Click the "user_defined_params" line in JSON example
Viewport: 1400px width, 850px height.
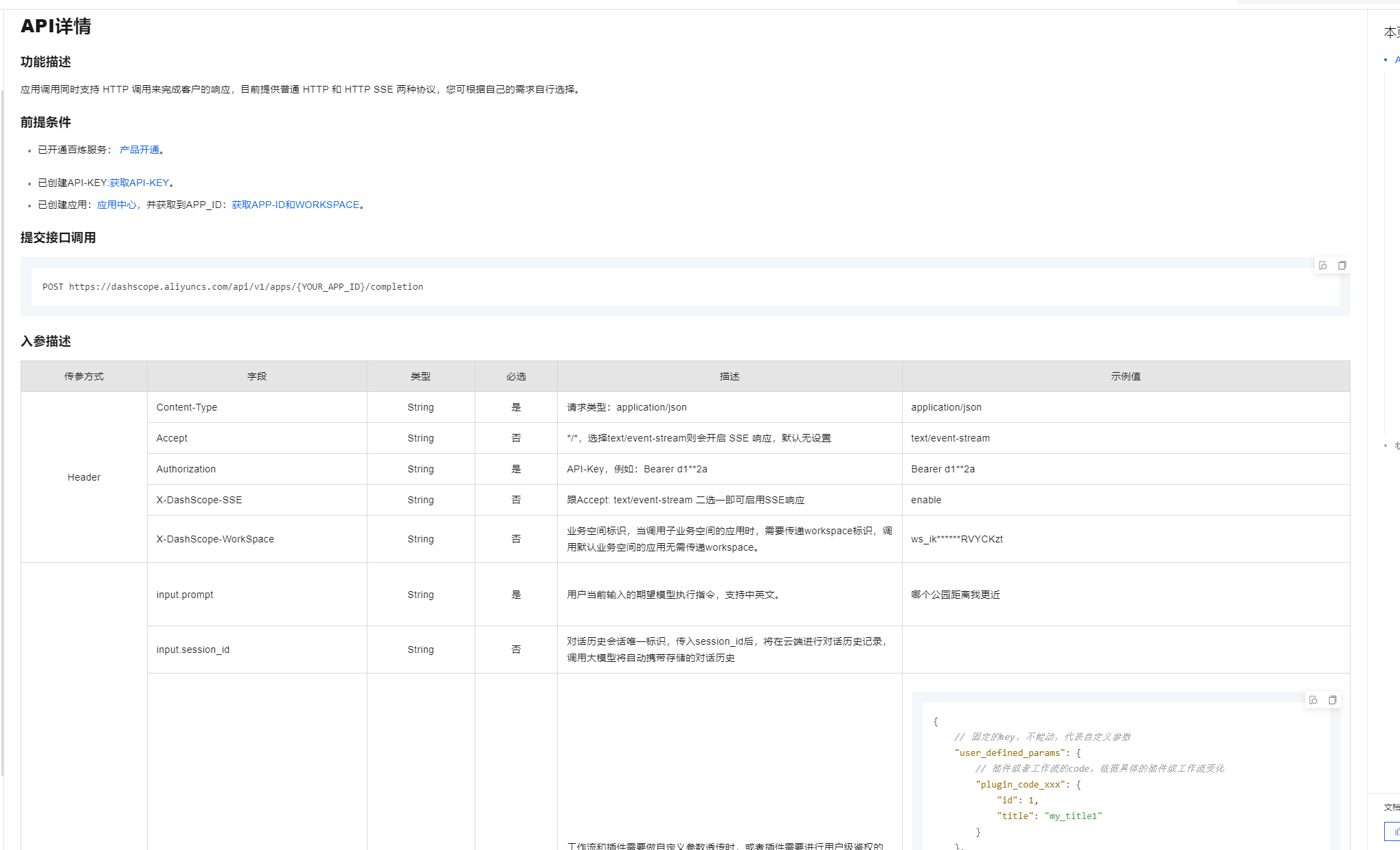point(1017,753)
